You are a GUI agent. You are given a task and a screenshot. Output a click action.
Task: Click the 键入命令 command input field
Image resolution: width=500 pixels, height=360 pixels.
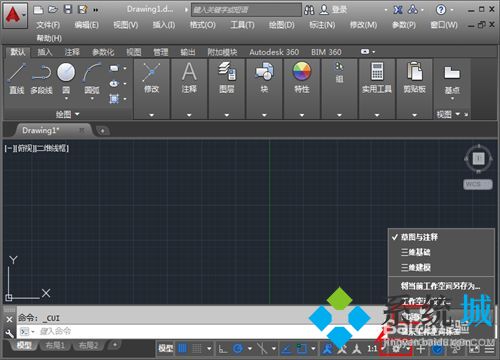167,331
